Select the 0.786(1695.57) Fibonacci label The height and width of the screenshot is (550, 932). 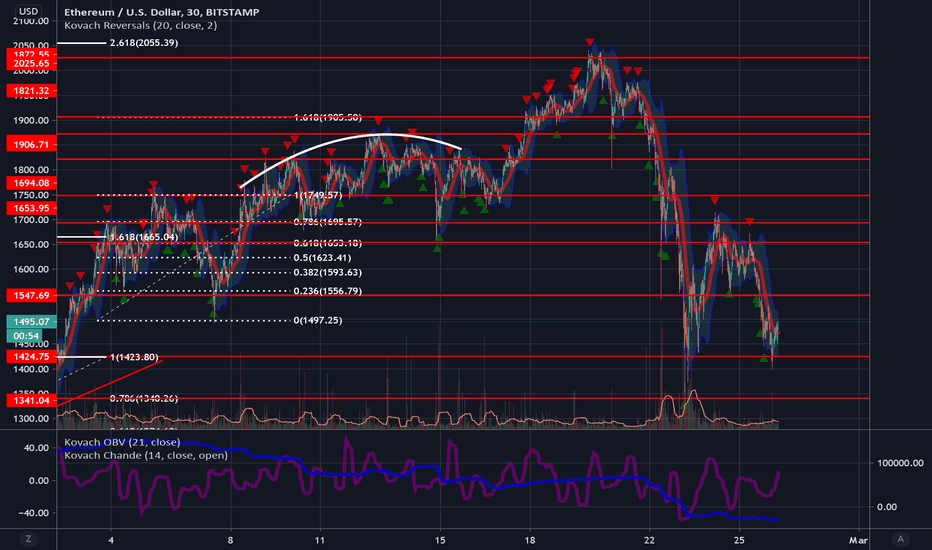(x=328, y=222)
